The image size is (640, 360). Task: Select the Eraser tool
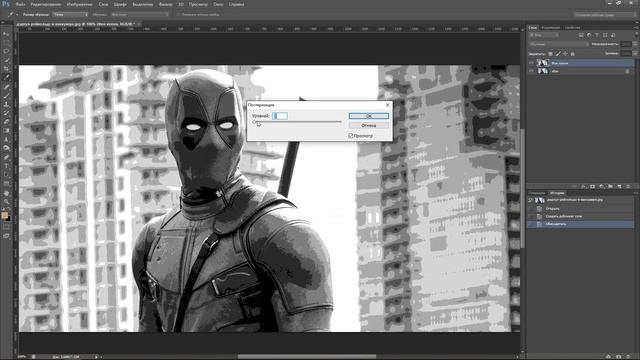(6, 122)
